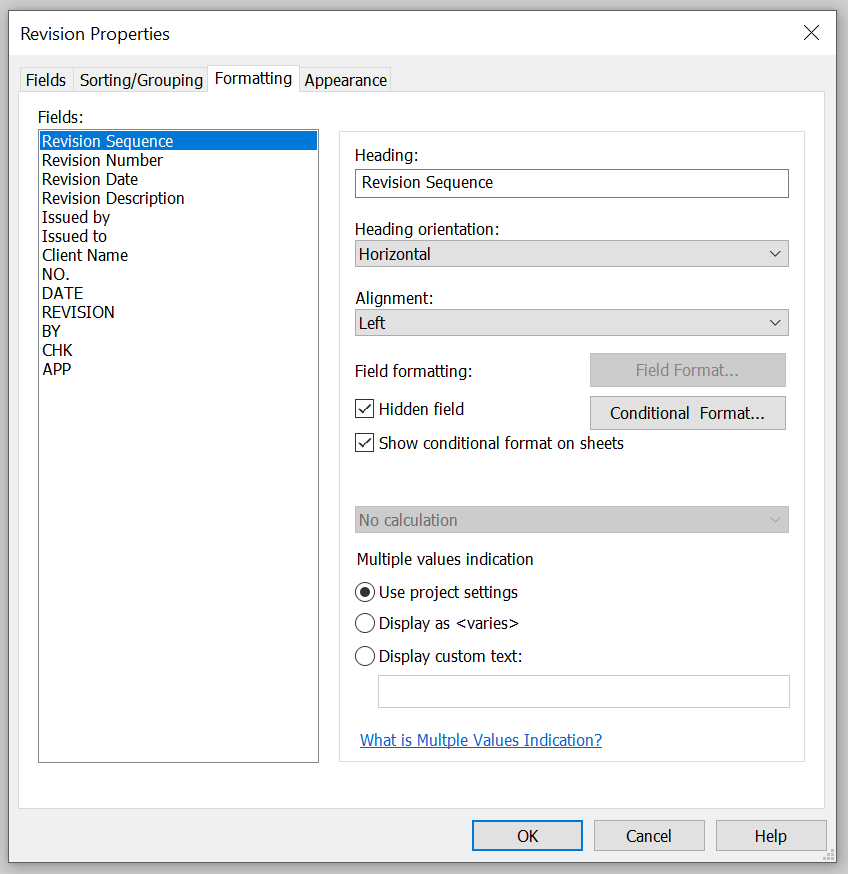The height and width of the screenshot is (874, 848).
Task: Open the Appearance tab
Action: click(345, 80)
